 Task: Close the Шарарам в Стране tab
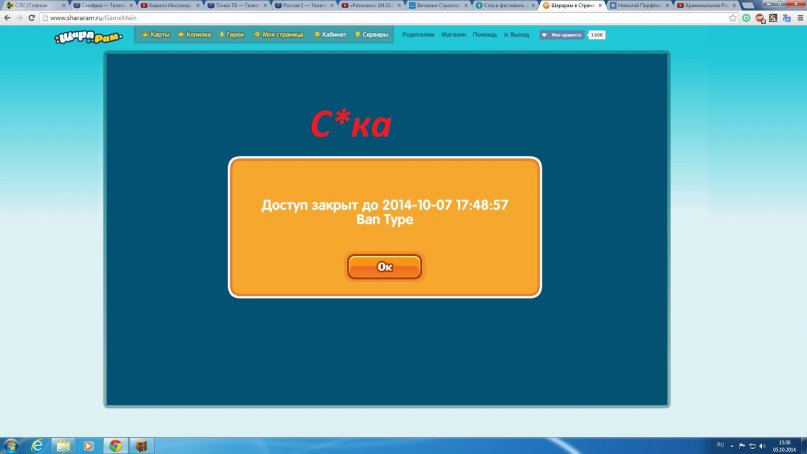tap(600, 5)
